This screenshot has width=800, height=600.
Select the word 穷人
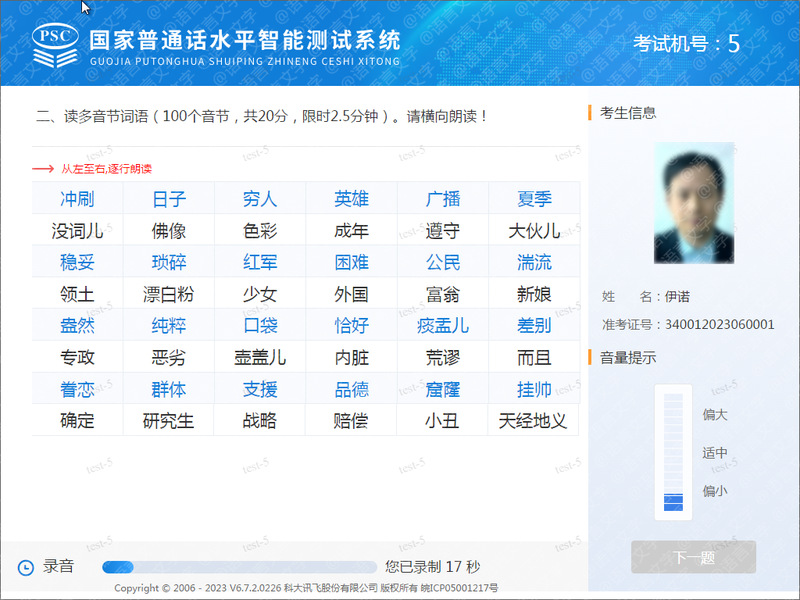[260, 199]
